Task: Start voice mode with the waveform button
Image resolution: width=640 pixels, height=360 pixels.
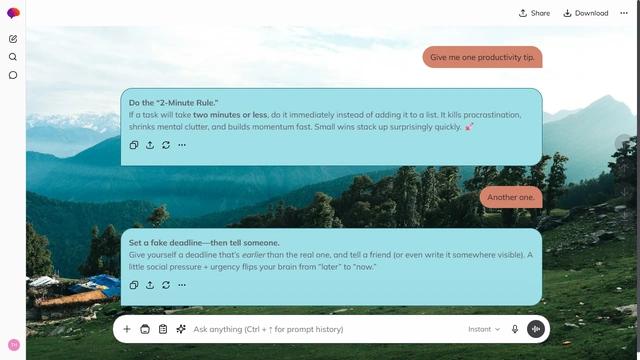Action: [x=536, y=329]
